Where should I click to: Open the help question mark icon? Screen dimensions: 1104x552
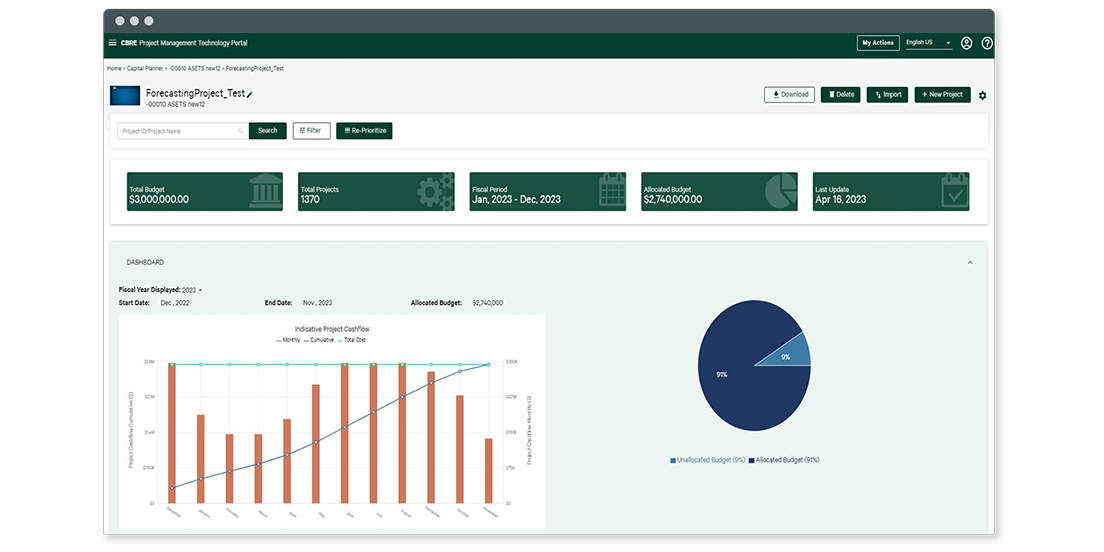click(987, 43)
